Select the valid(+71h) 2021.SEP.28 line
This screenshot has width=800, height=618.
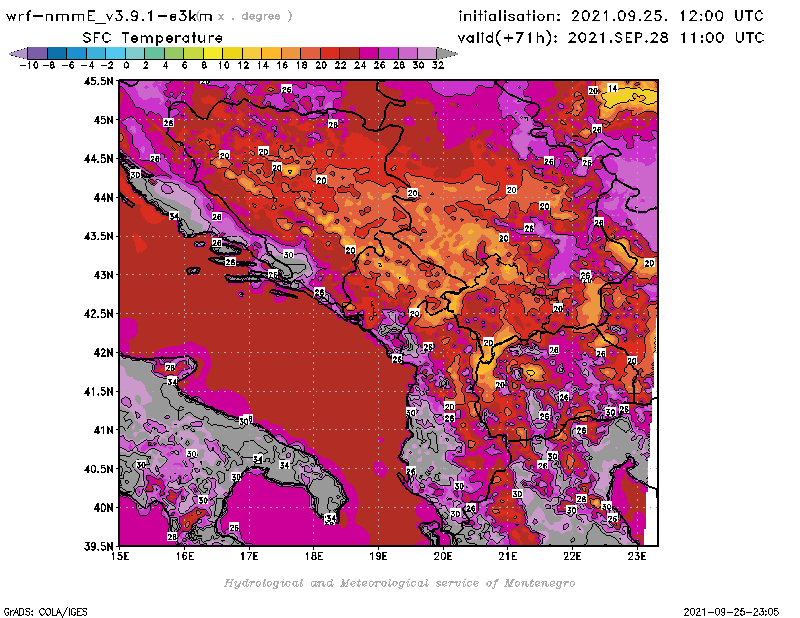point(611,38)
